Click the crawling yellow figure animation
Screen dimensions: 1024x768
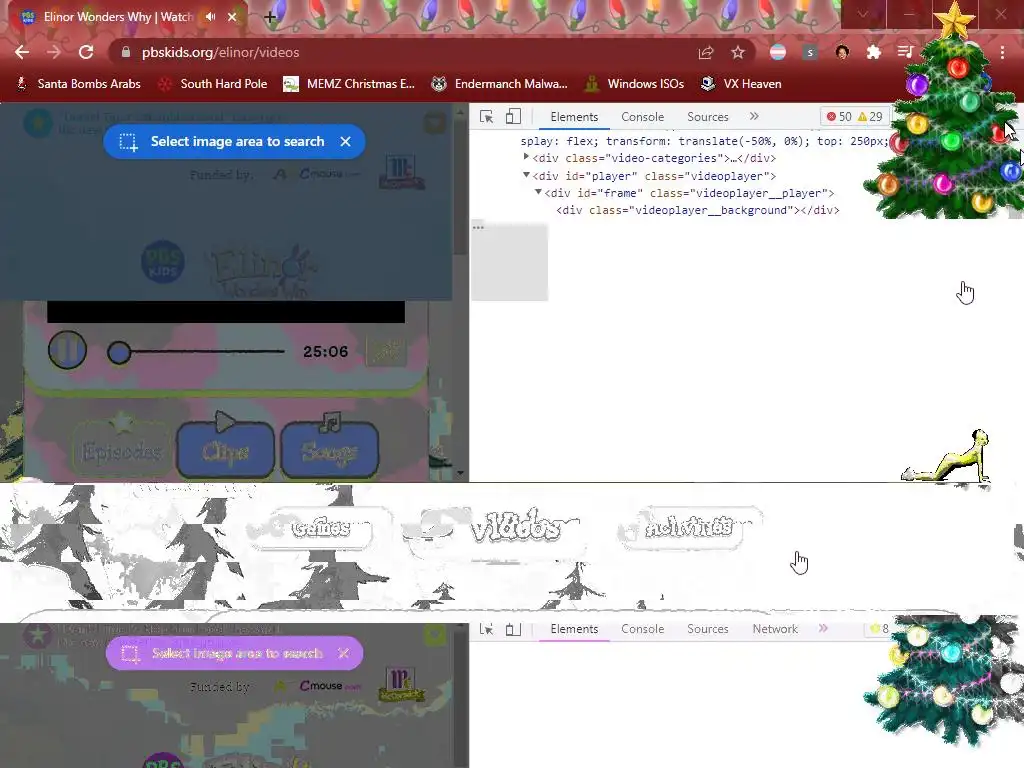click(947, 456)
